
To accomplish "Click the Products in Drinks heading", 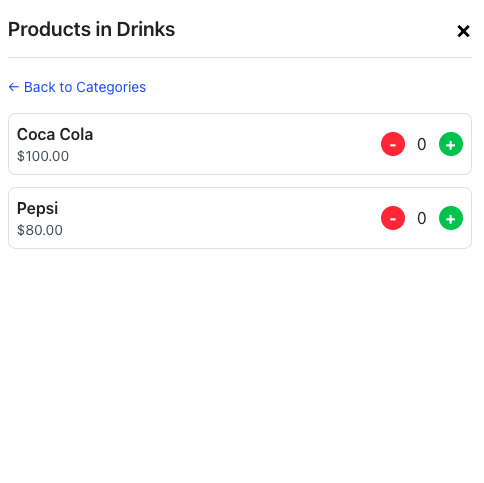I will [x=91, y=29].
